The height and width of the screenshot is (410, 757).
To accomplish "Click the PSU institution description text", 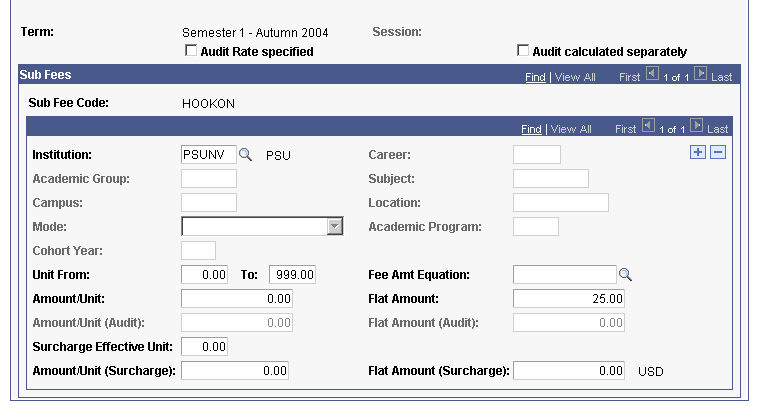I will tap(279, 156).
